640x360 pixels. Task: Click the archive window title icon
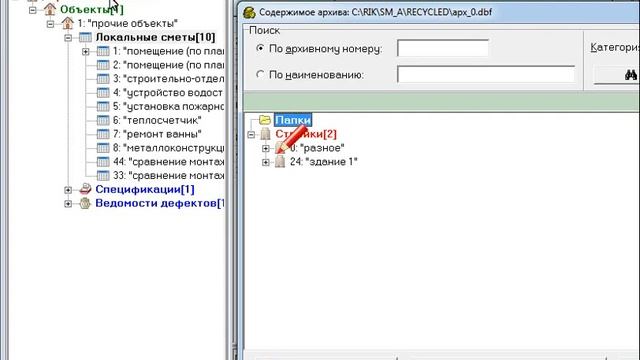click(x=249, y=13)
